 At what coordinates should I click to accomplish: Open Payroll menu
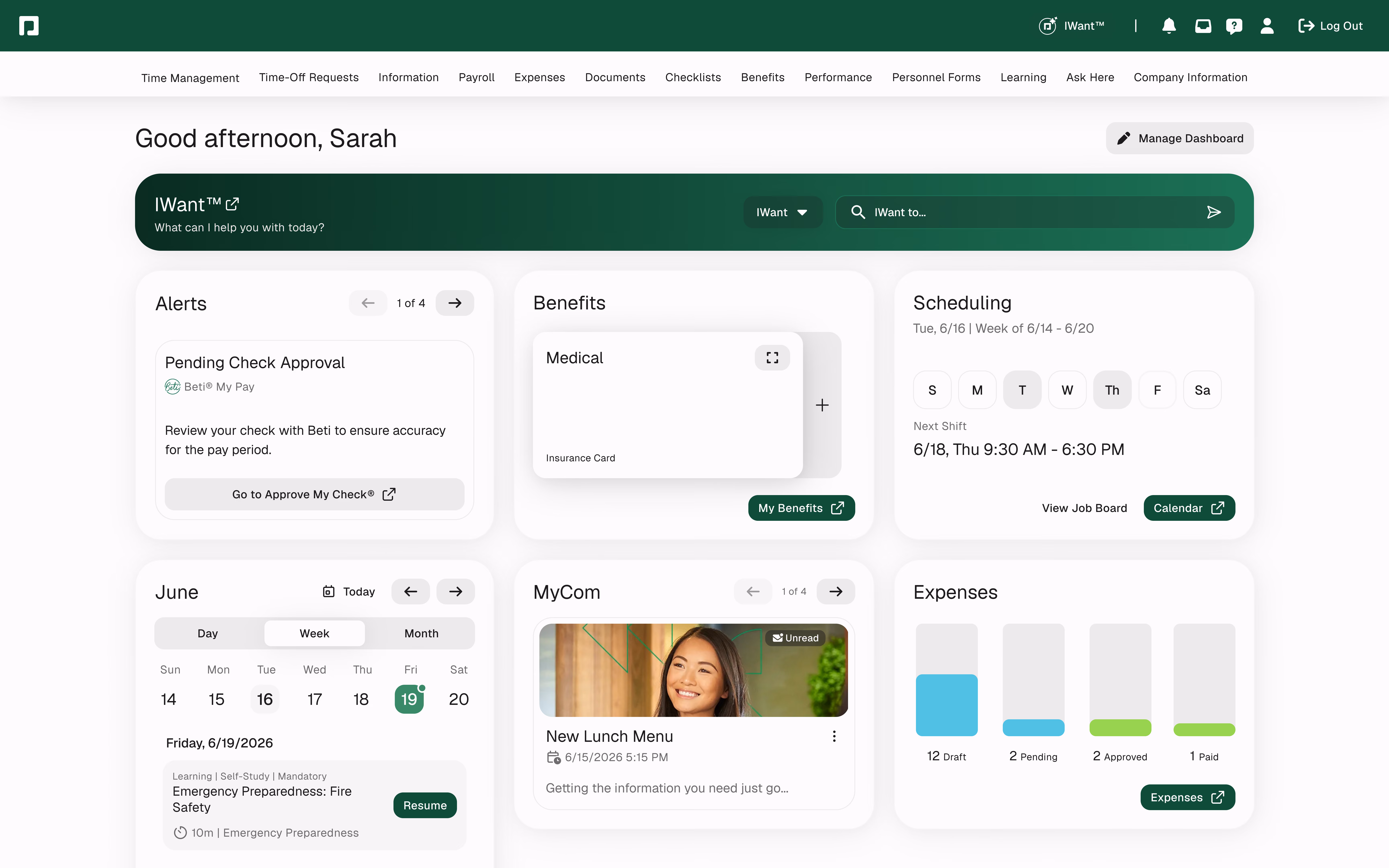[x=476, y=78]
